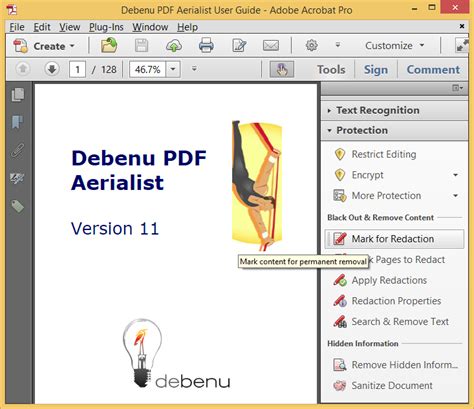Screen dimensions: 474x409
Task: Click the Print icon
Action: 206,46
